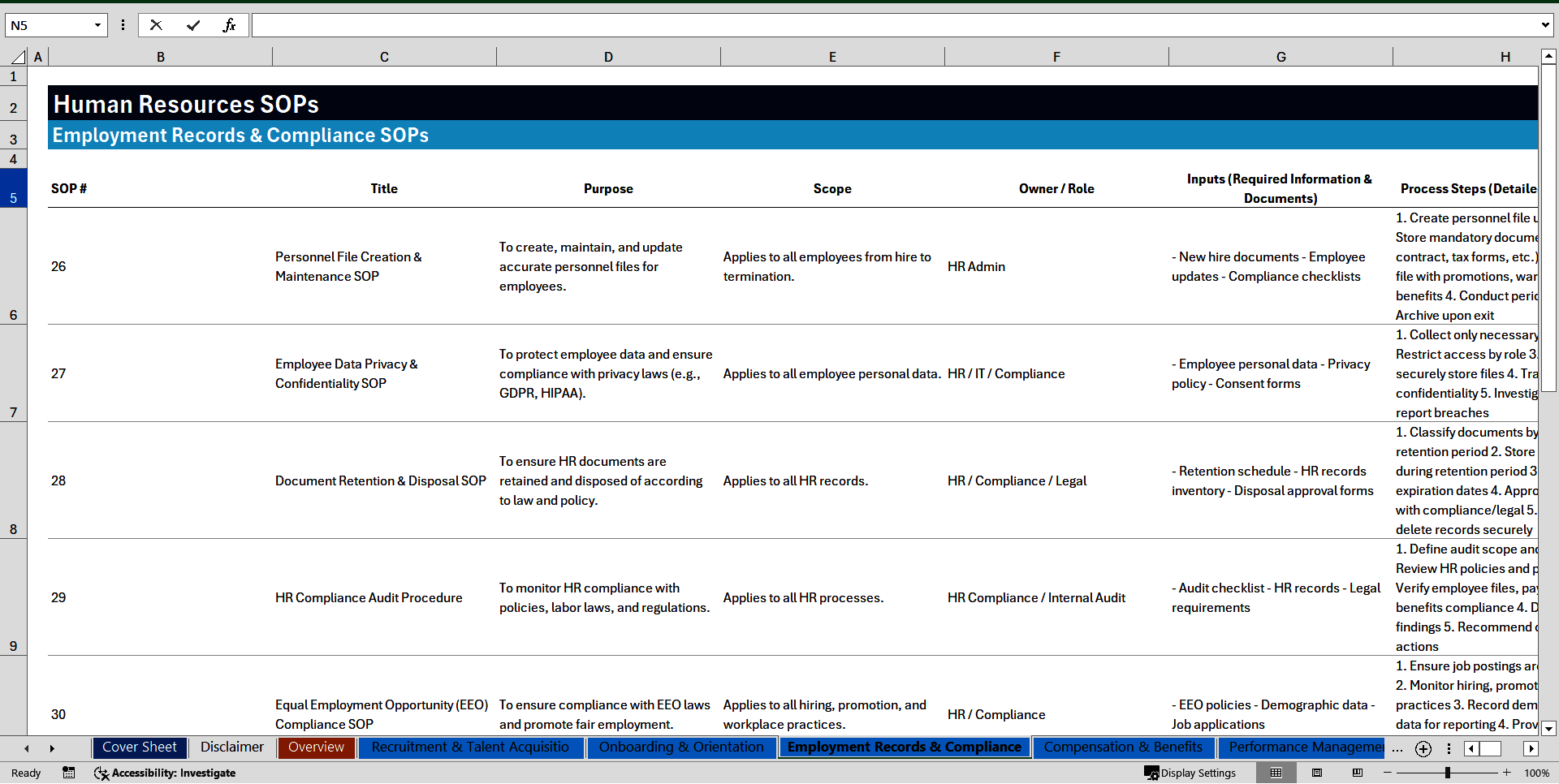This screenshot has height=784, width=1559.
Task: Click the zoom slider handle
Action: pyautogui.click(x=1447, y=773)
